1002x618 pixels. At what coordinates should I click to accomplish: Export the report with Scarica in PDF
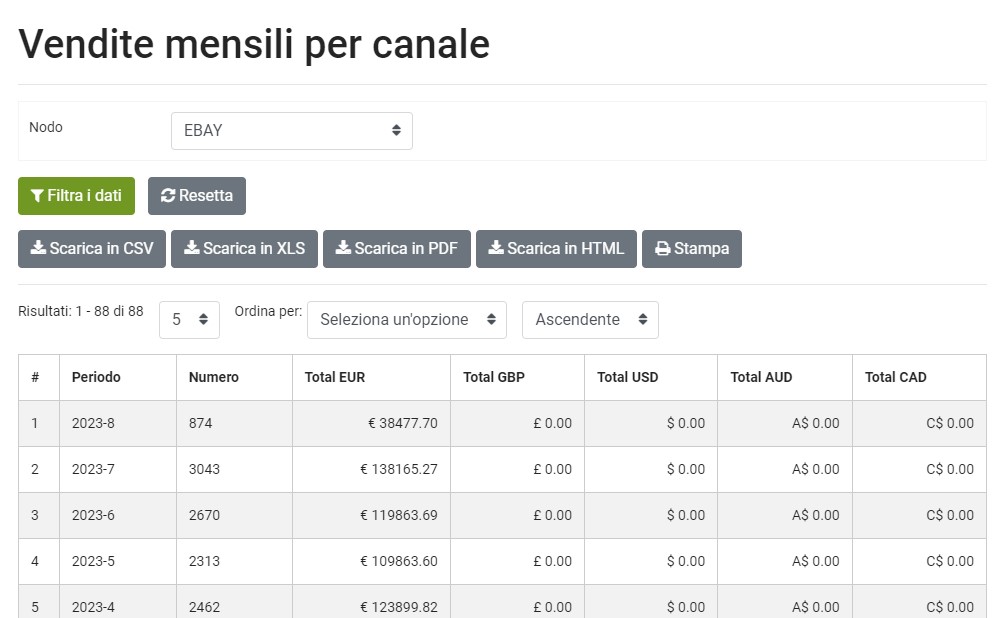[396, 248]
